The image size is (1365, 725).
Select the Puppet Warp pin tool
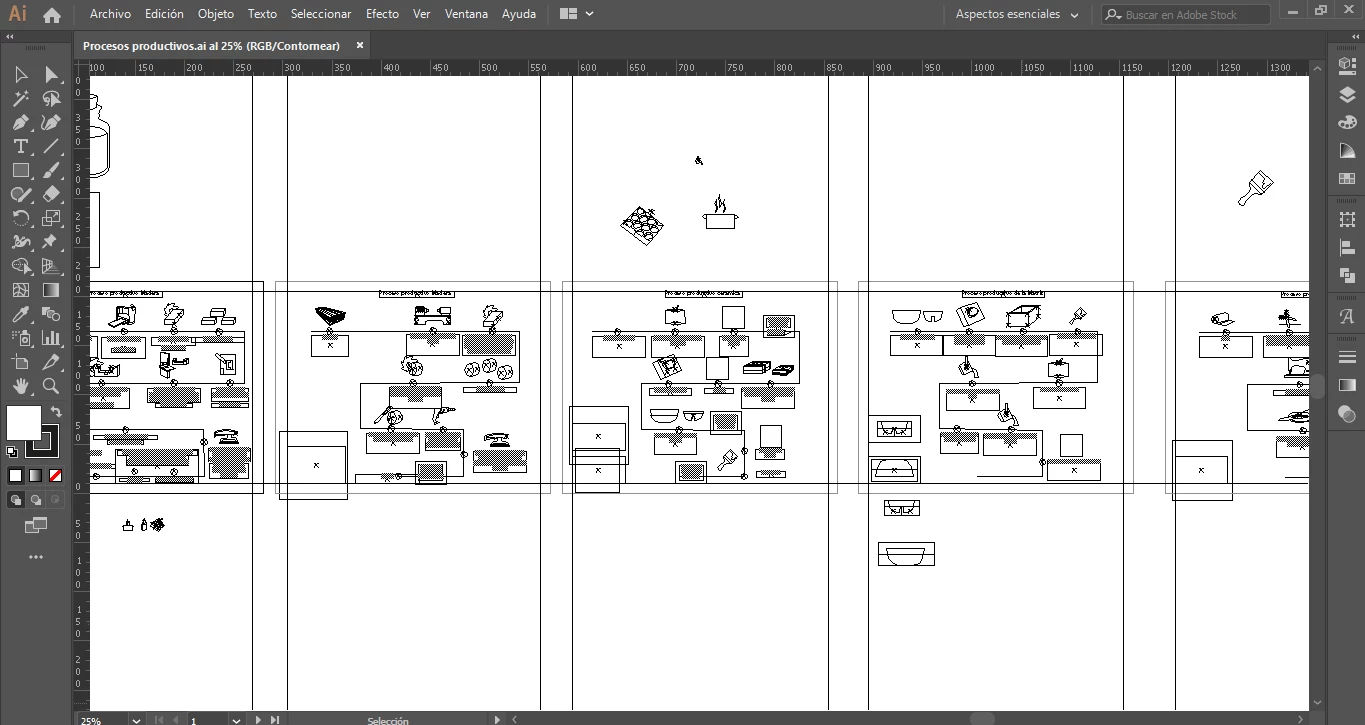pos(51,242)
